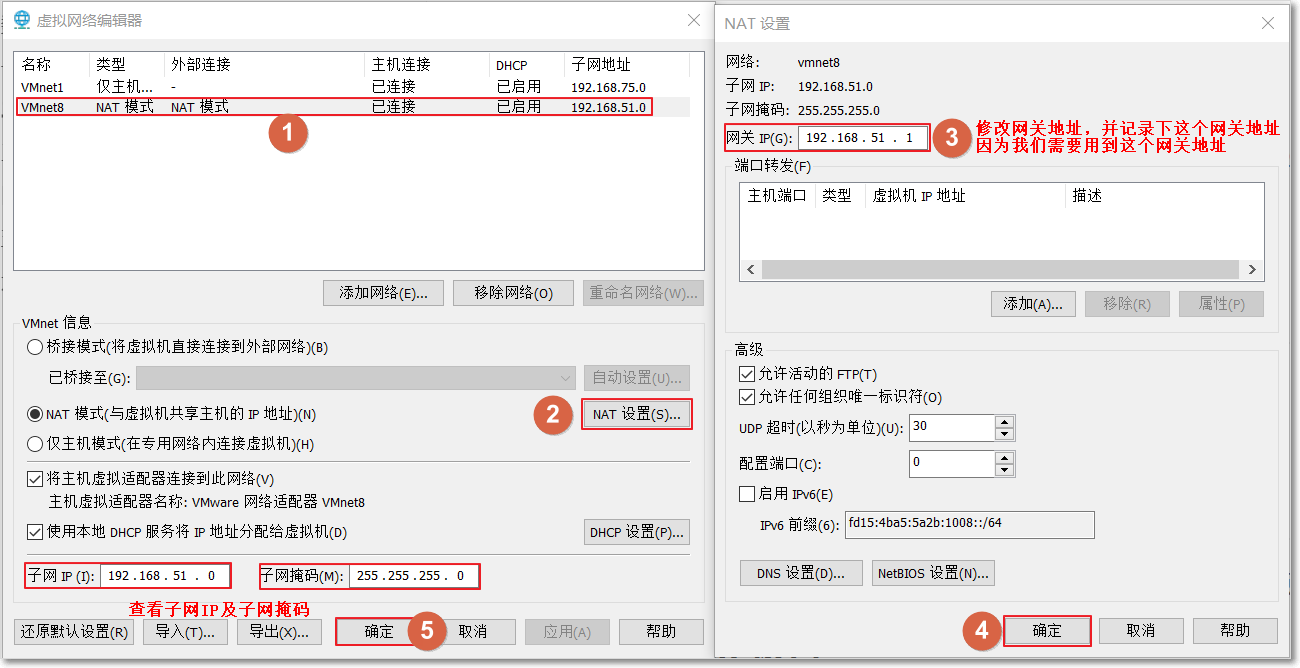Viewport: 1300px width, 668px height.
Task: Click 帮助 in Virtual Network Editor
Action: click(661, 632)
